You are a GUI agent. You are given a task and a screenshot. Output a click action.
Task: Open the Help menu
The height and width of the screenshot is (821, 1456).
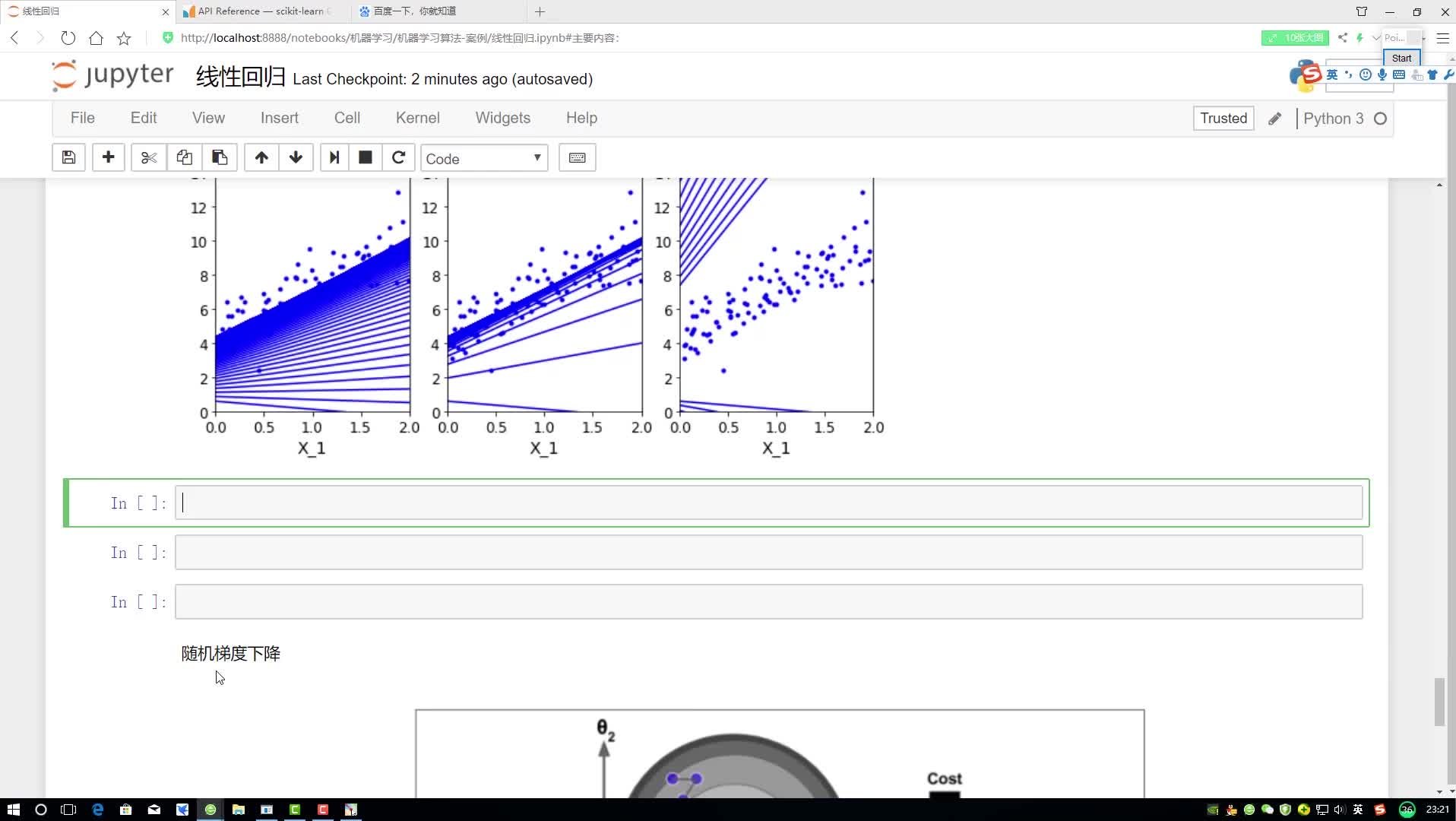coord(581,118)
